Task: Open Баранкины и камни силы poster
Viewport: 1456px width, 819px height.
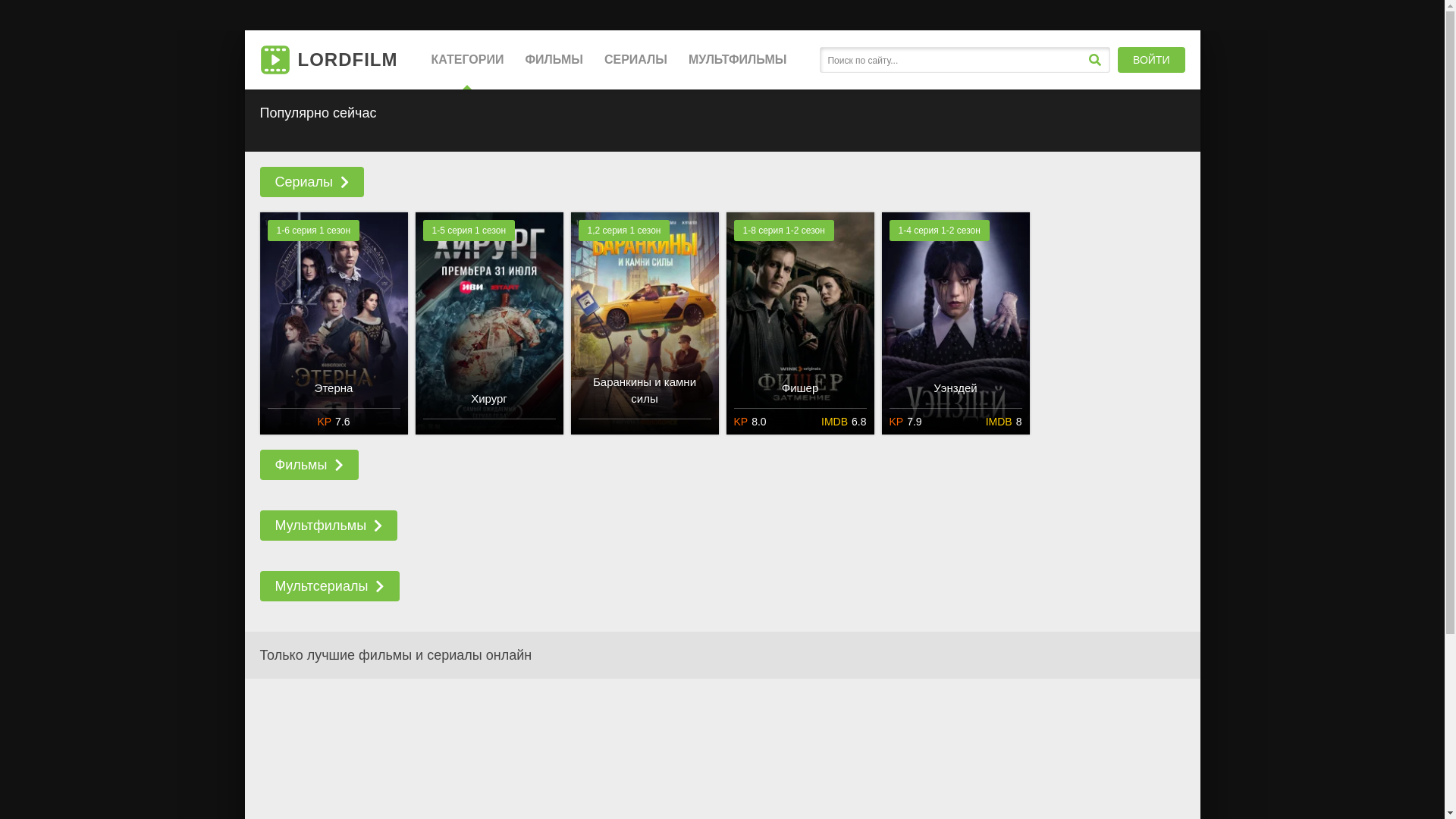Action: (645, 323)
